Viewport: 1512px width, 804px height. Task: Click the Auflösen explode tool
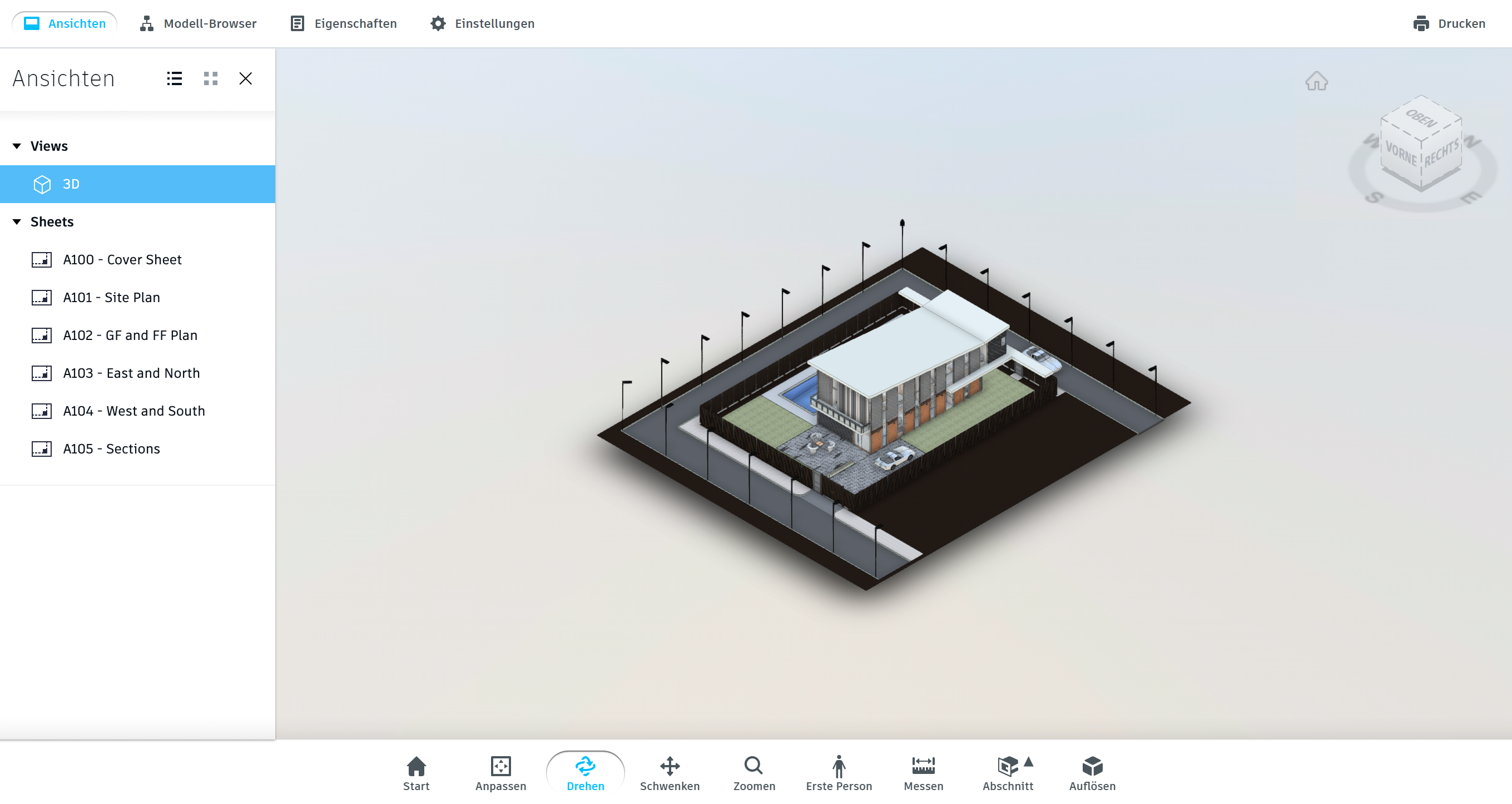coord(1092,773)
